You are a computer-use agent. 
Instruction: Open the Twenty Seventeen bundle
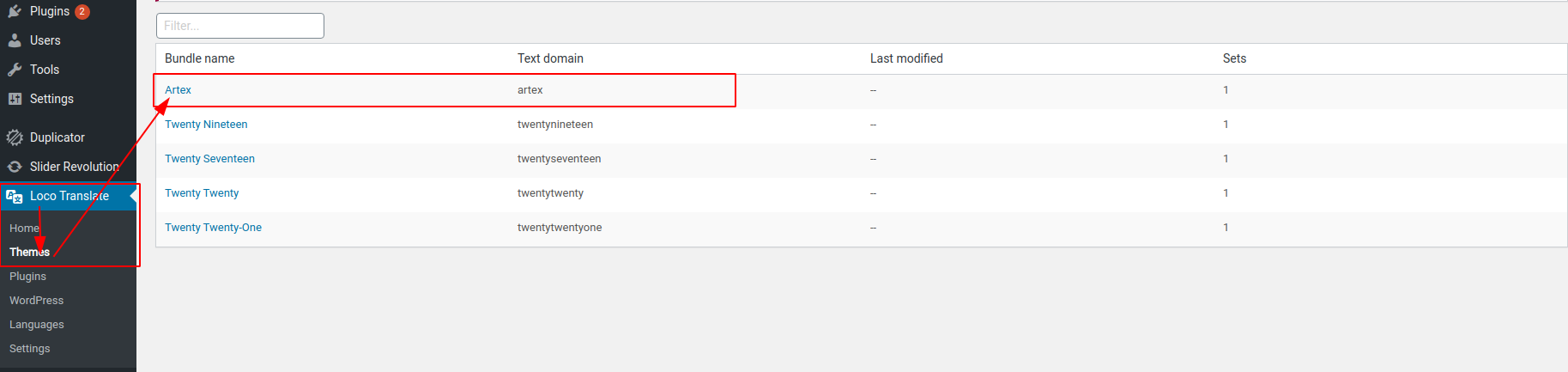click(x=209, y=159)
